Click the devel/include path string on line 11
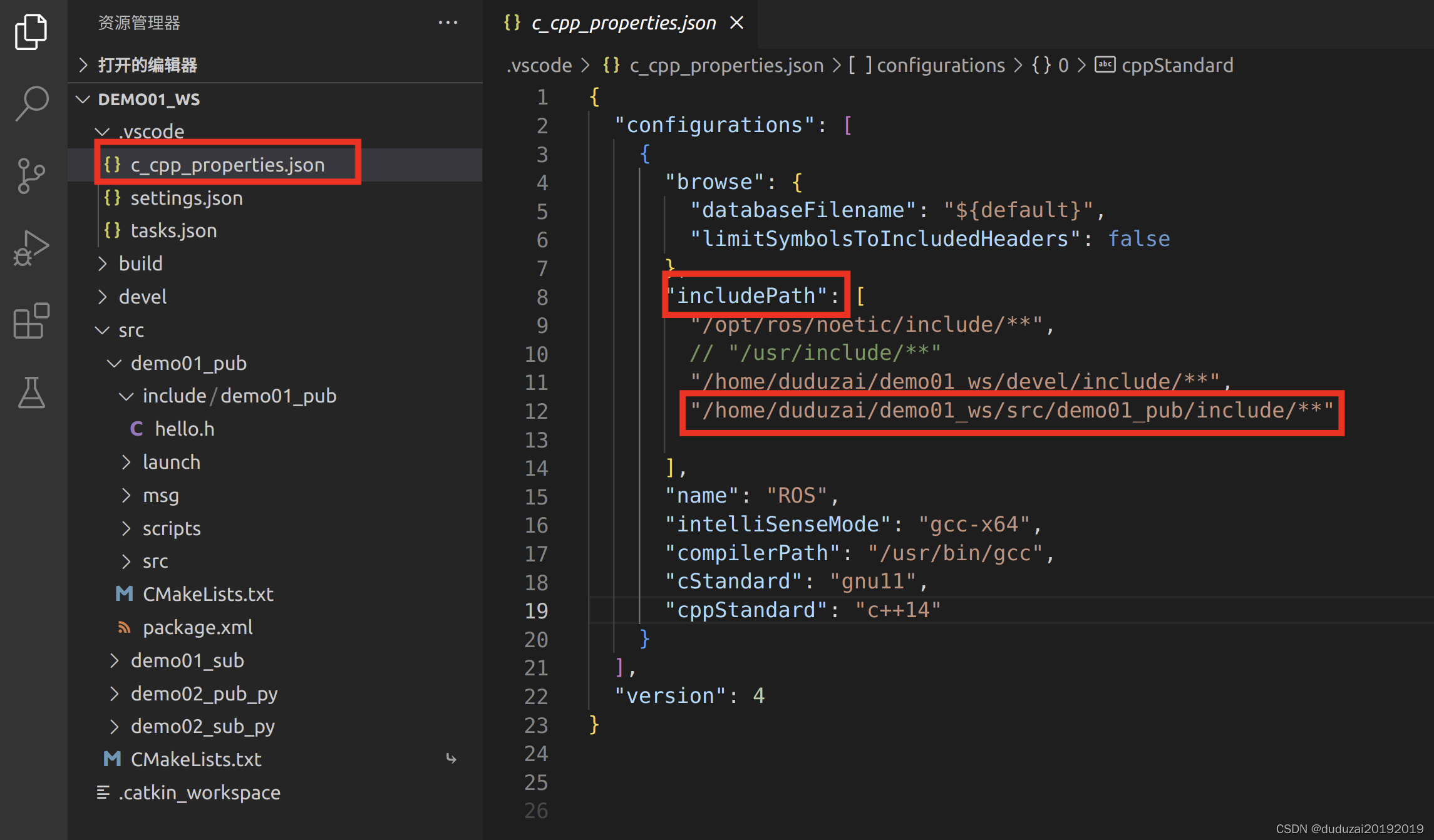The width and height of the screenshot is (1434, 840). coord(955,381)
